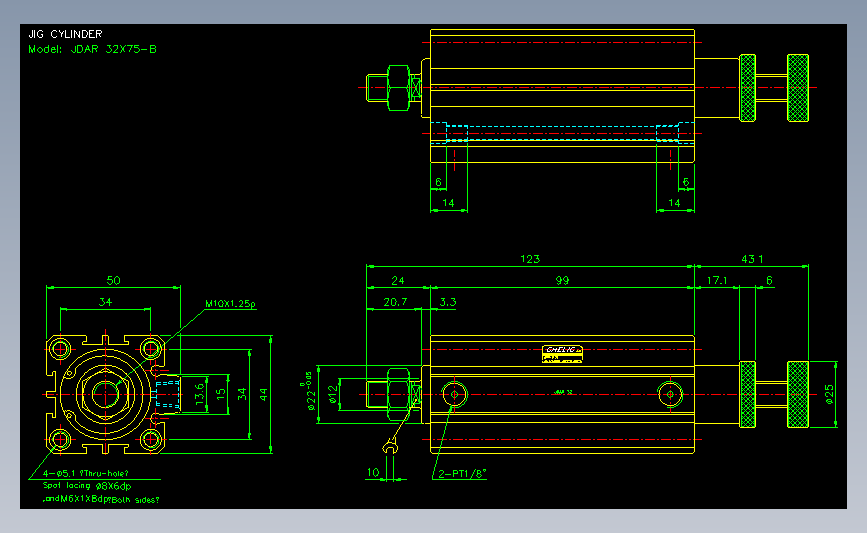
Task: Select the 2-PT1/8" port callout
Action: [x=462, y=473]
